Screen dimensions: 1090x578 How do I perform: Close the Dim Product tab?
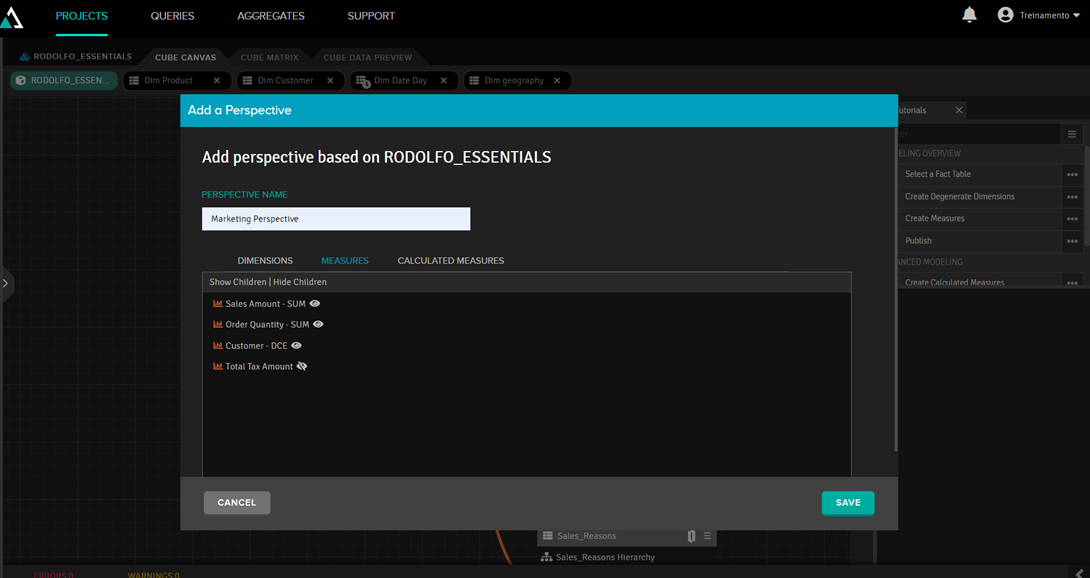click(217, 81)
